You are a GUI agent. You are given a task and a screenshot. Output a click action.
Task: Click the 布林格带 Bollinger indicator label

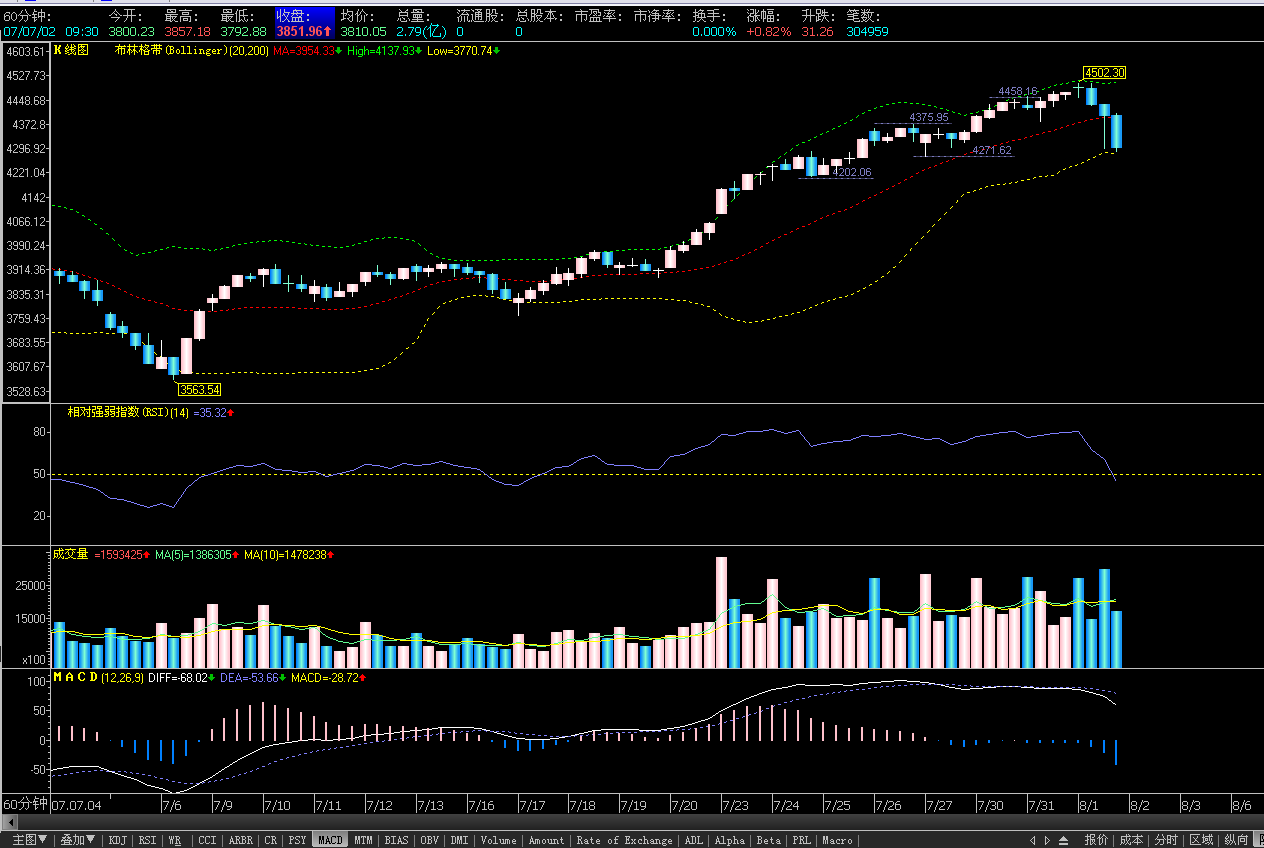click(x=191, y=50)
